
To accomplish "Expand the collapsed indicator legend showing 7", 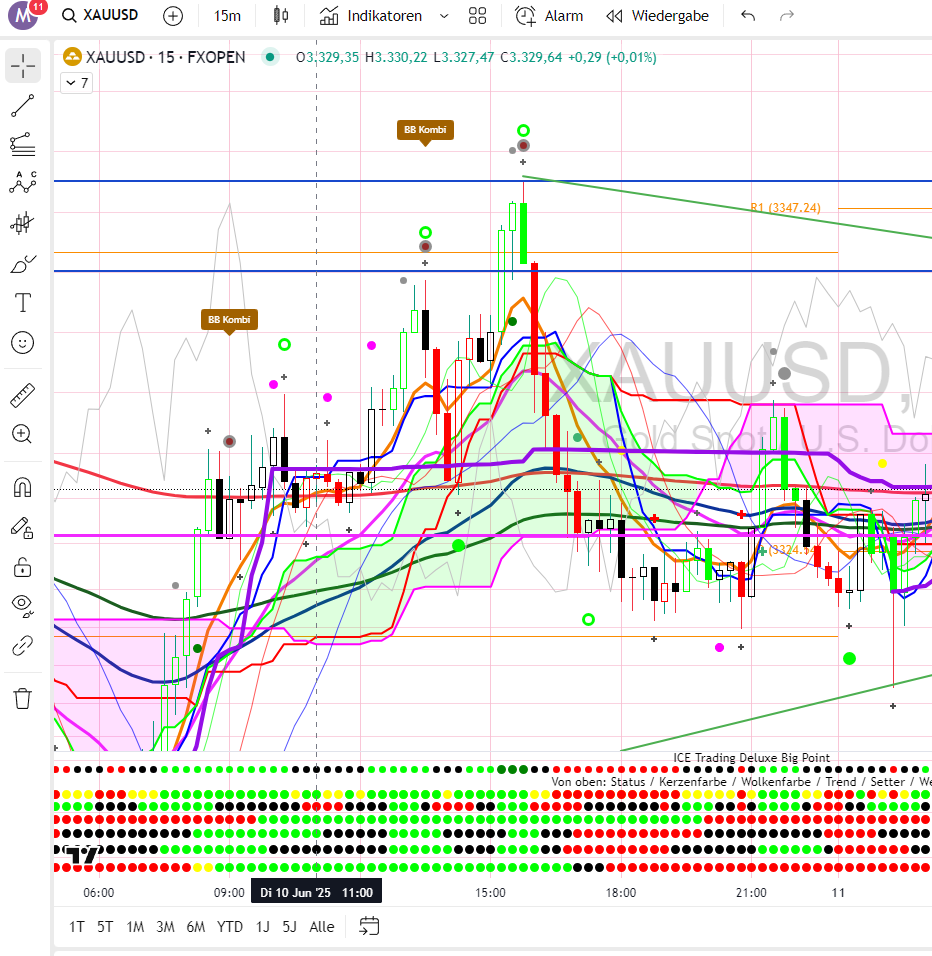I will tap(76, 84).
